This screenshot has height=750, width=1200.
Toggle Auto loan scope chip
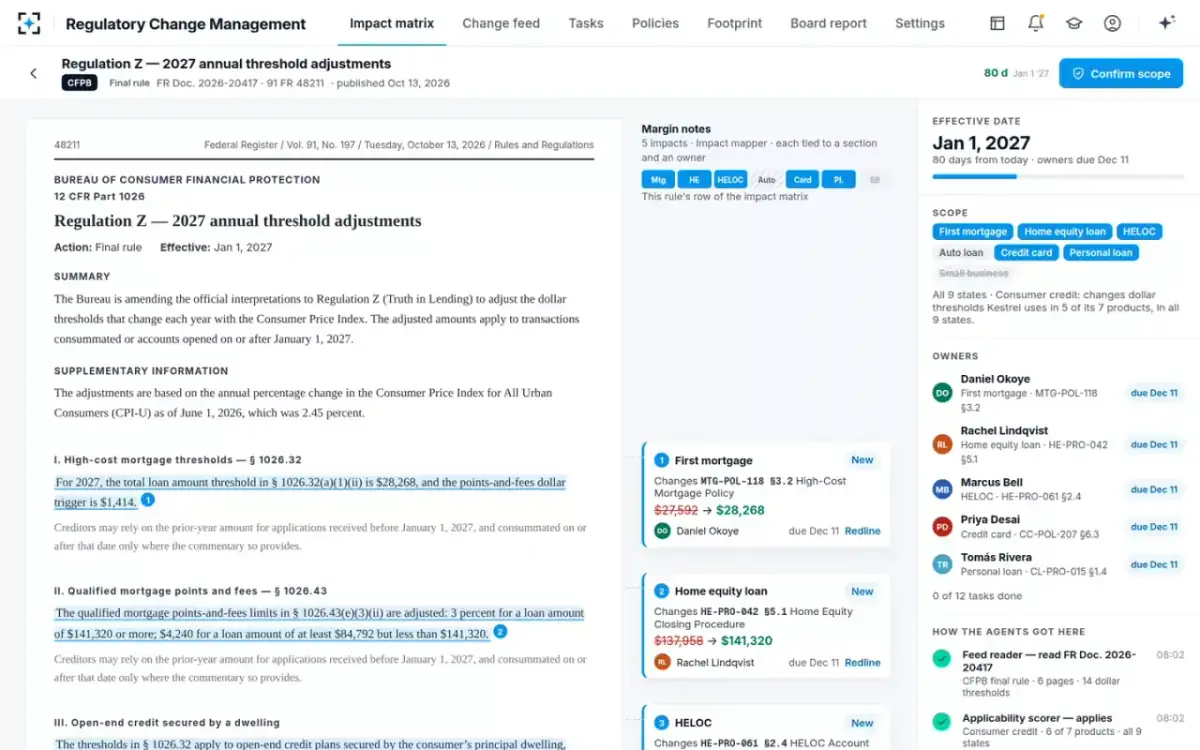(x=961, y=253)
